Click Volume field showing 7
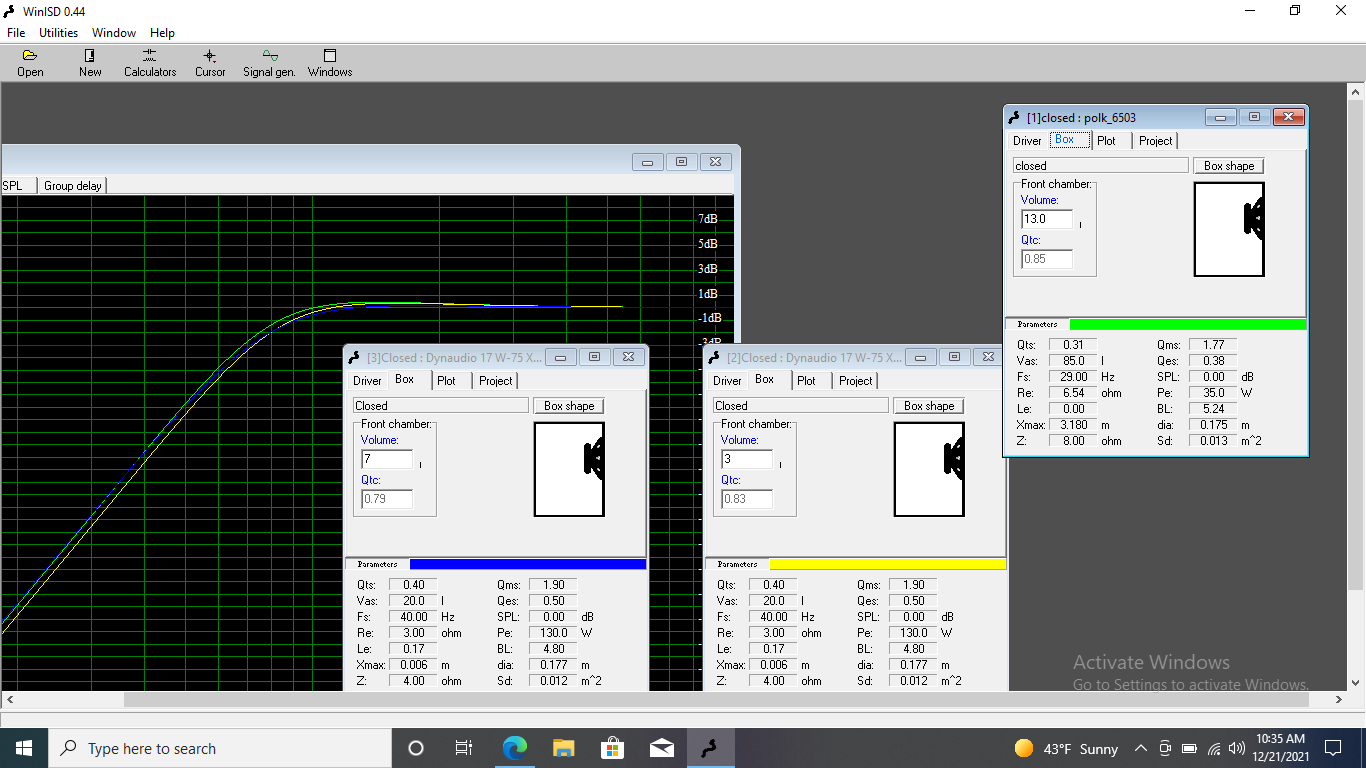This screenshot has width=1366, height=768. (x=387, y=459)
